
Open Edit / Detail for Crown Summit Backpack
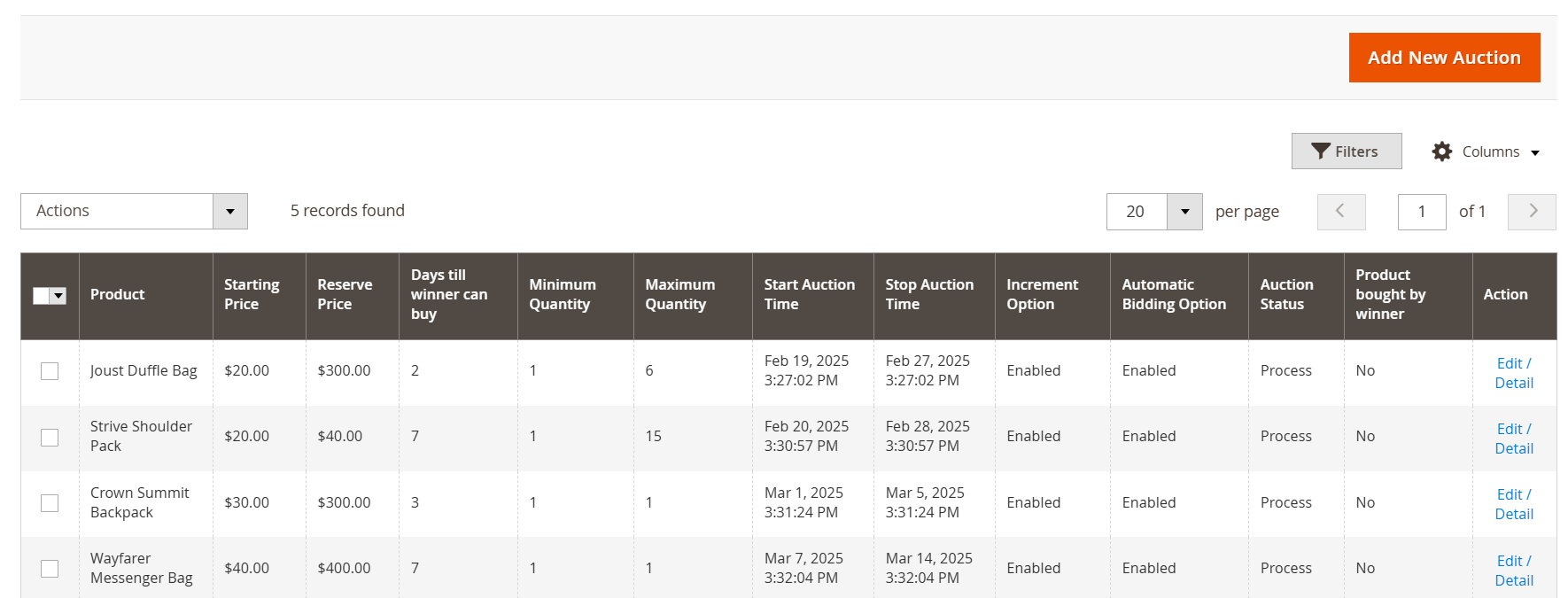click(1513, 504)
